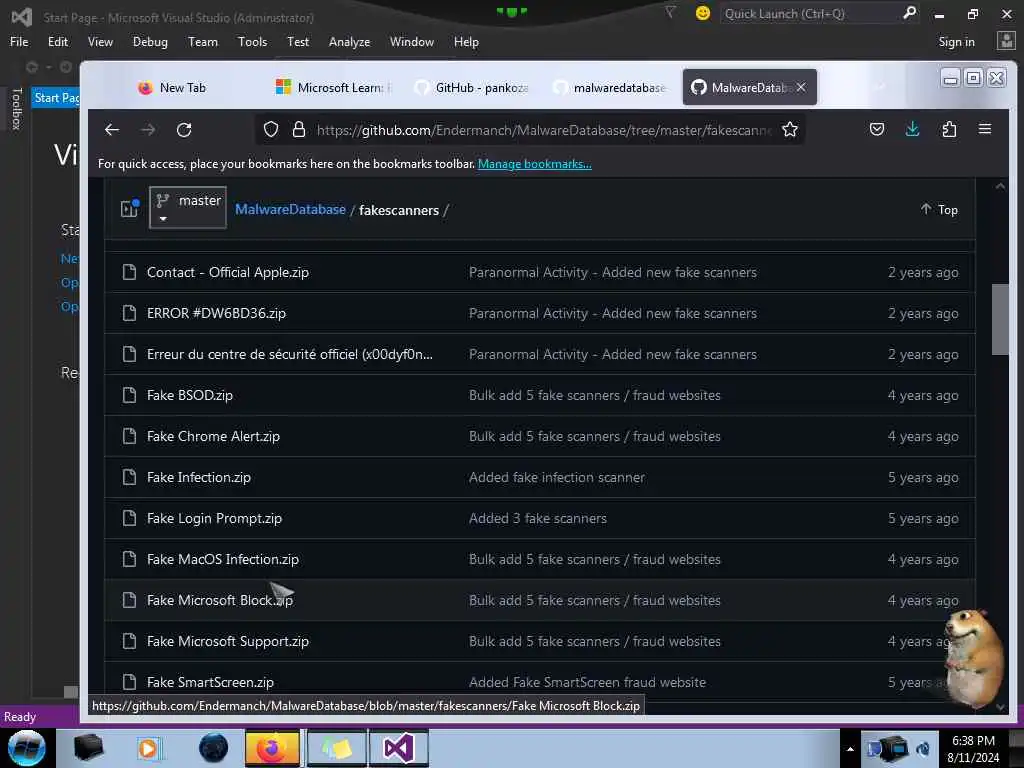Switch to the GitHub - pankoza tab

[473, 88]
